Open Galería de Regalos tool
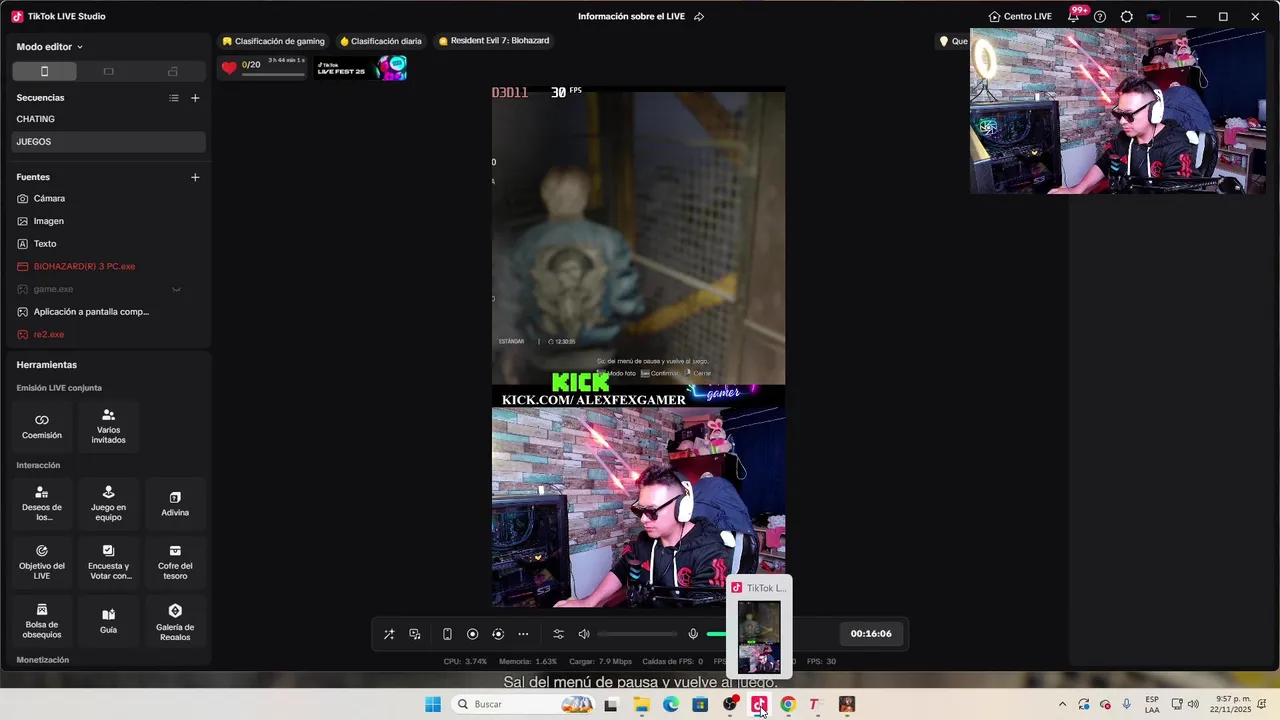The width and height of the screenshot is (1280, 720). [175, 621]
